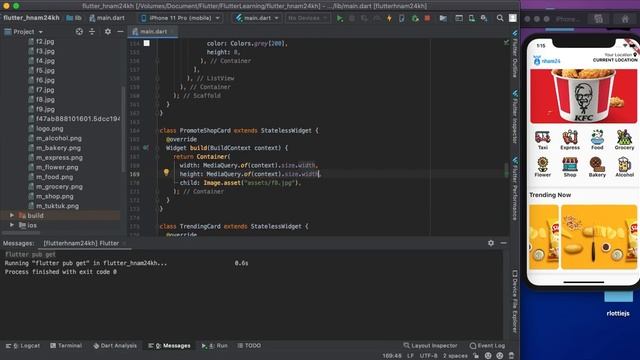The image size is (640, 360).
Task: Tap CURRENT LOCATION in simulator app header
Action: (x=615, y=60)
